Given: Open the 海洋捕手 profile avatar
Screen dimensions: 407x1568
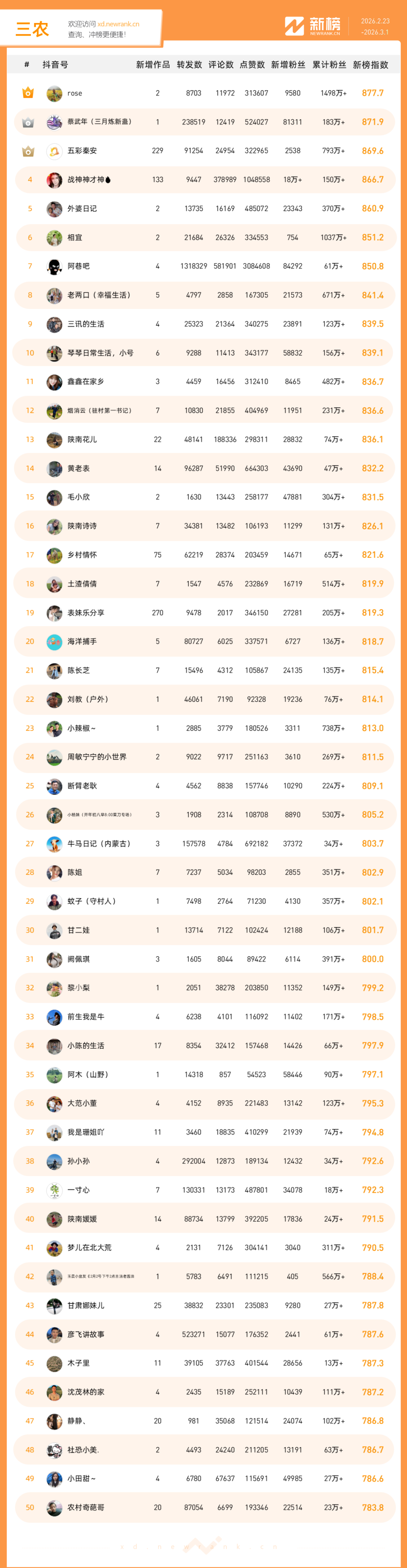Looking at the screenshot, I should tap(54, 642).
